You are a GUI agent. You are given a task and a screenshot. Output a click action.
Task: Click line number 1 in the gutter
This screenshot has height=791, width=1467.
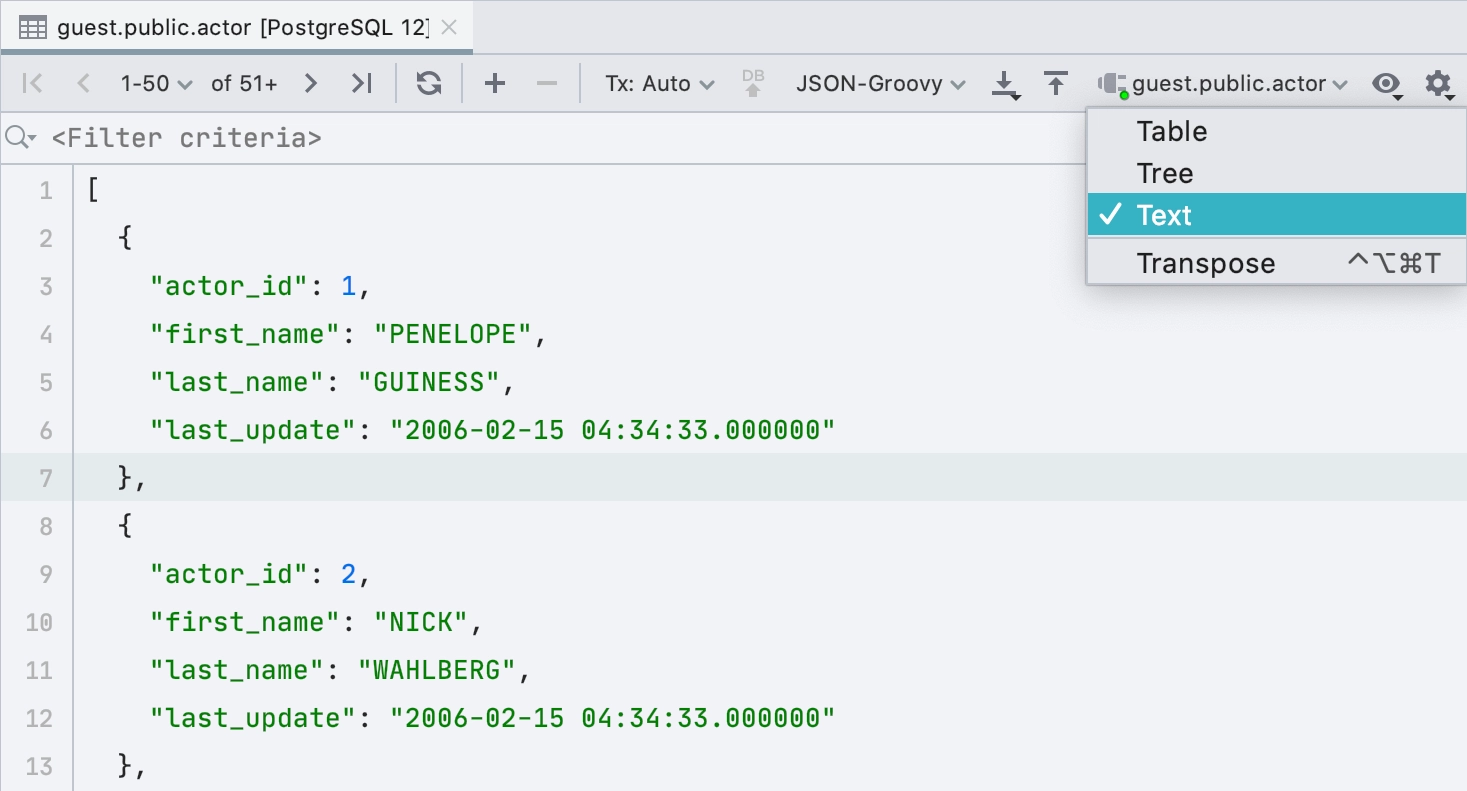tap(46, 190)
